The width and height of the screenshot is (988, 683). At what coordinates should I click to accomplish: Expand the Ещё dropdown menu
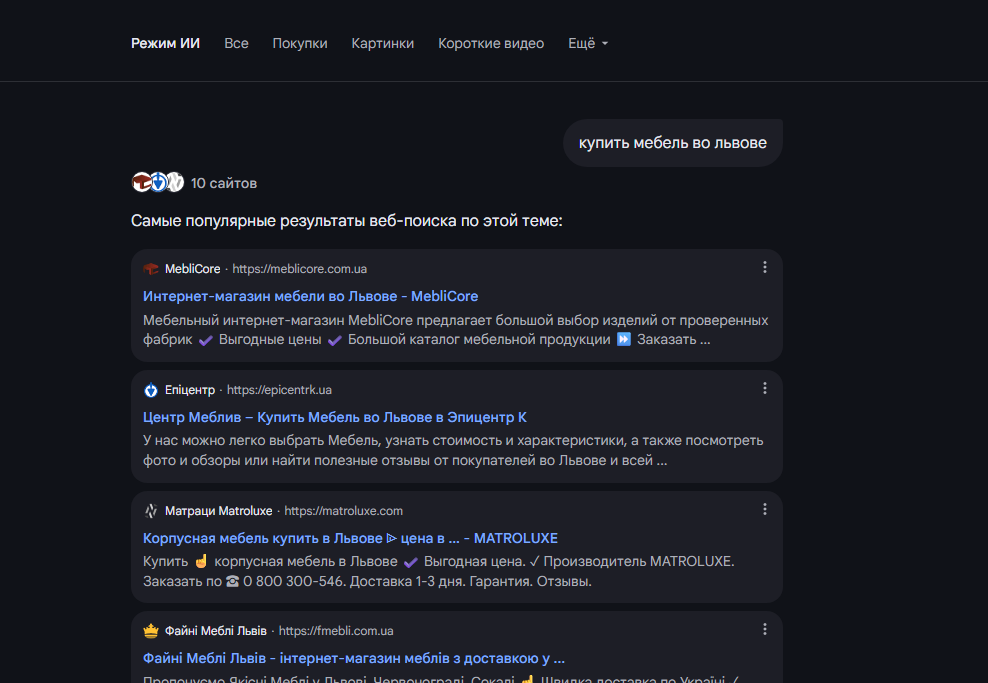click(x=588, y=43)
